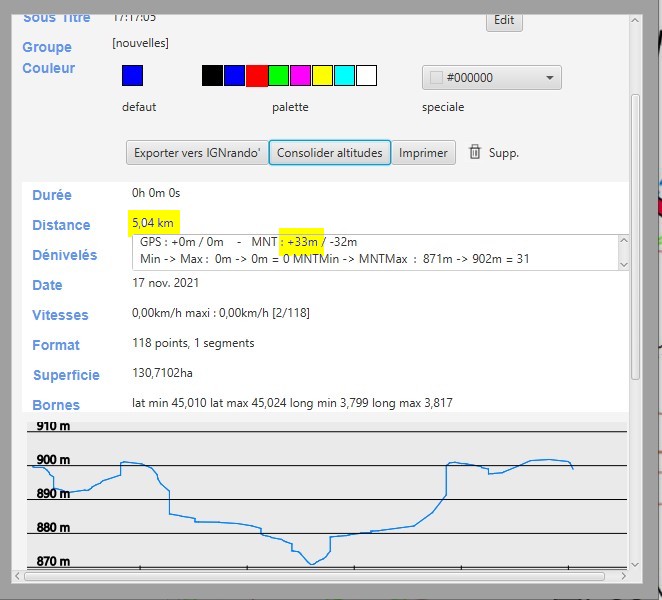Choose the yellow palette color
Viewport: 662px width, 600px height.
pyautogui.click(x=322, y=76)
